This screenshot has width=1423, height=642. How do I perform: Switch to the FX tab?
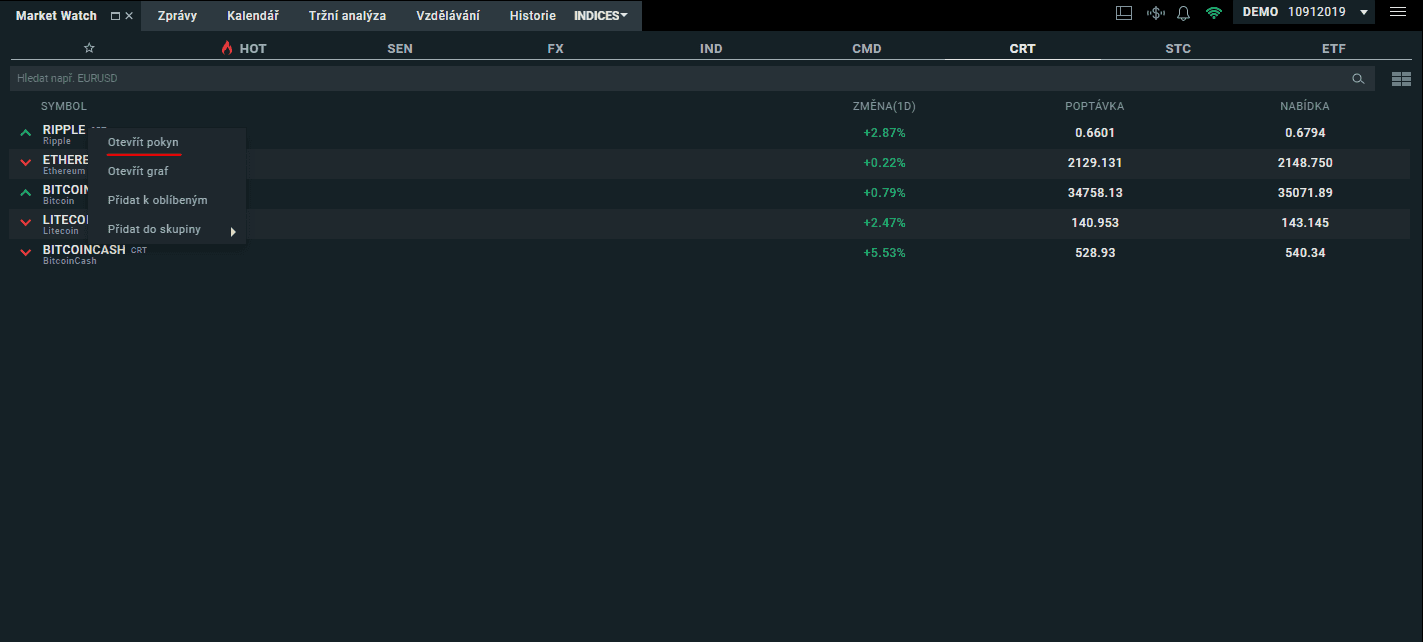click(556, 48)
